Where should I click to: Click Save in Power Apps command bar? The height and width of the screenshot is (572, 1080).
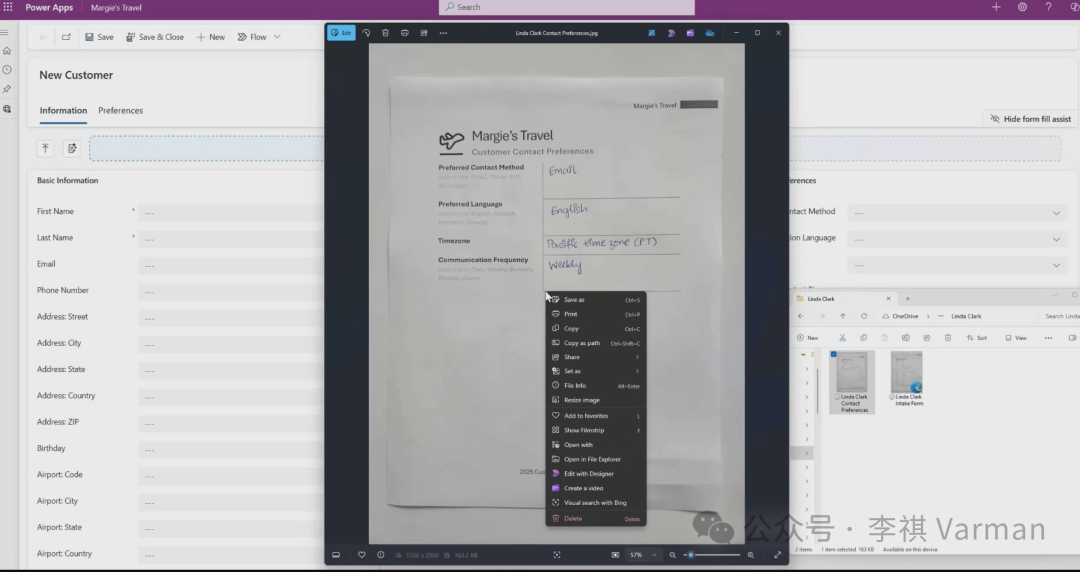(x=99, y=37)
